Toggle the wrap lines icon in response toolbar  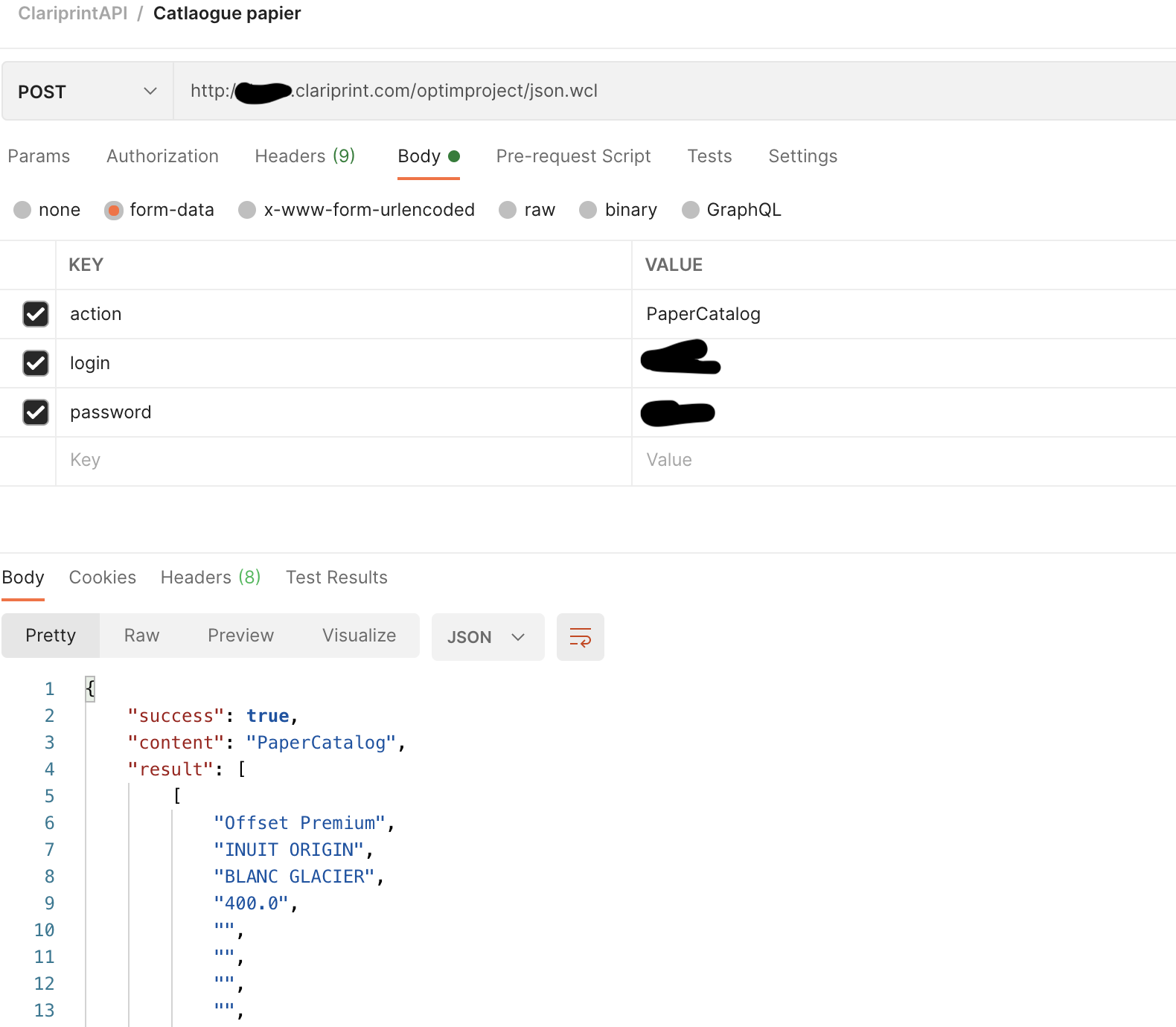580,637
